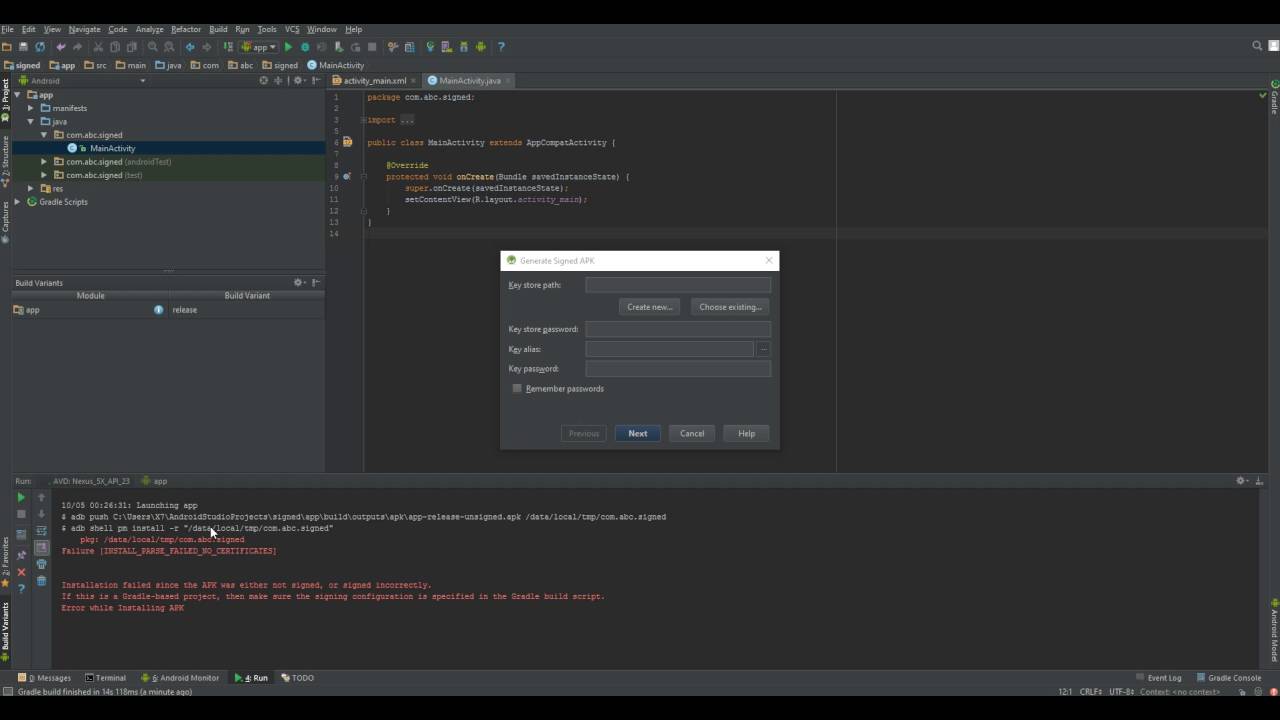
Task: Expand the res folder
Action: [31, 188]
